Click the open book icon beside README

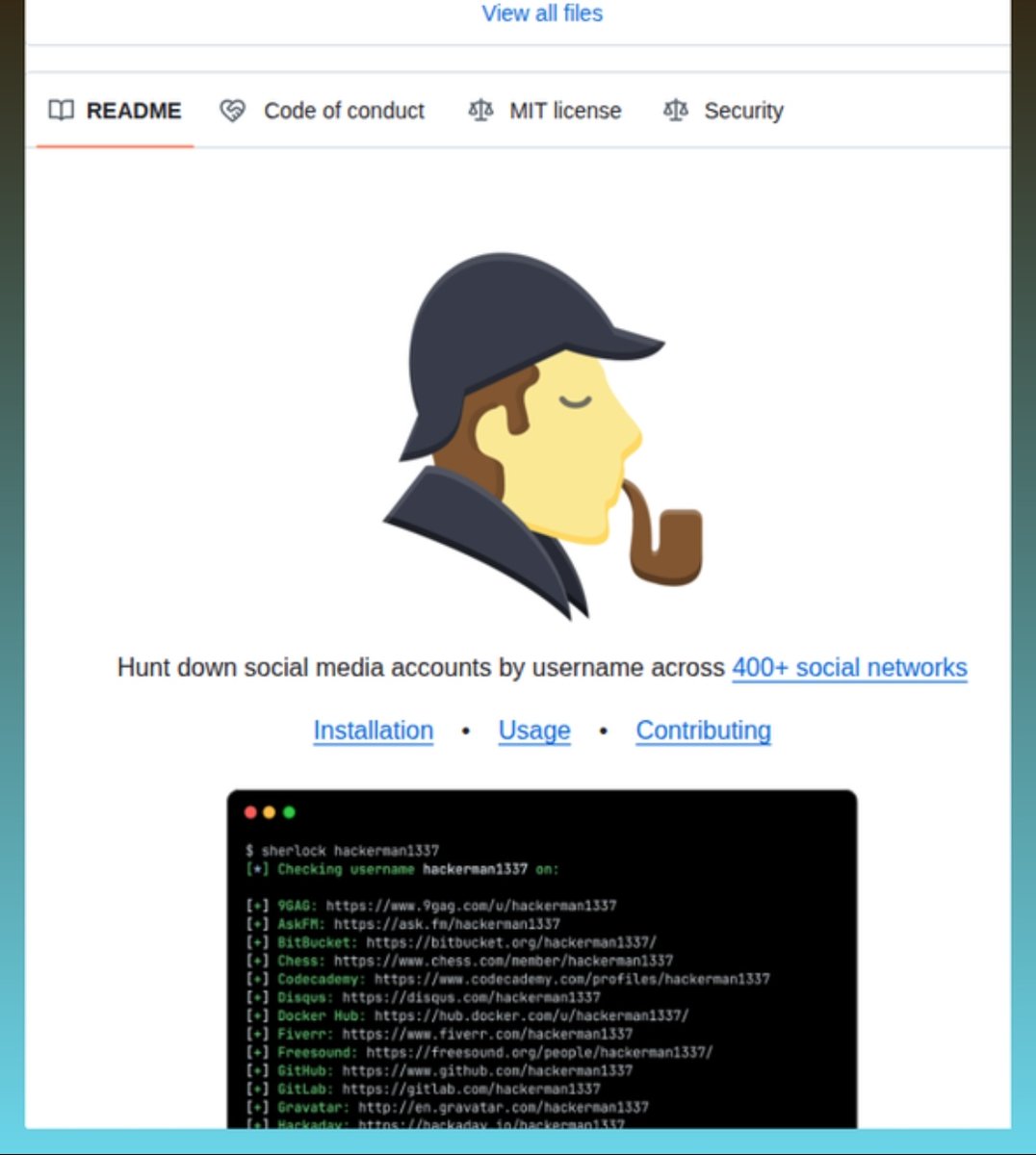[x=59, y=111]
